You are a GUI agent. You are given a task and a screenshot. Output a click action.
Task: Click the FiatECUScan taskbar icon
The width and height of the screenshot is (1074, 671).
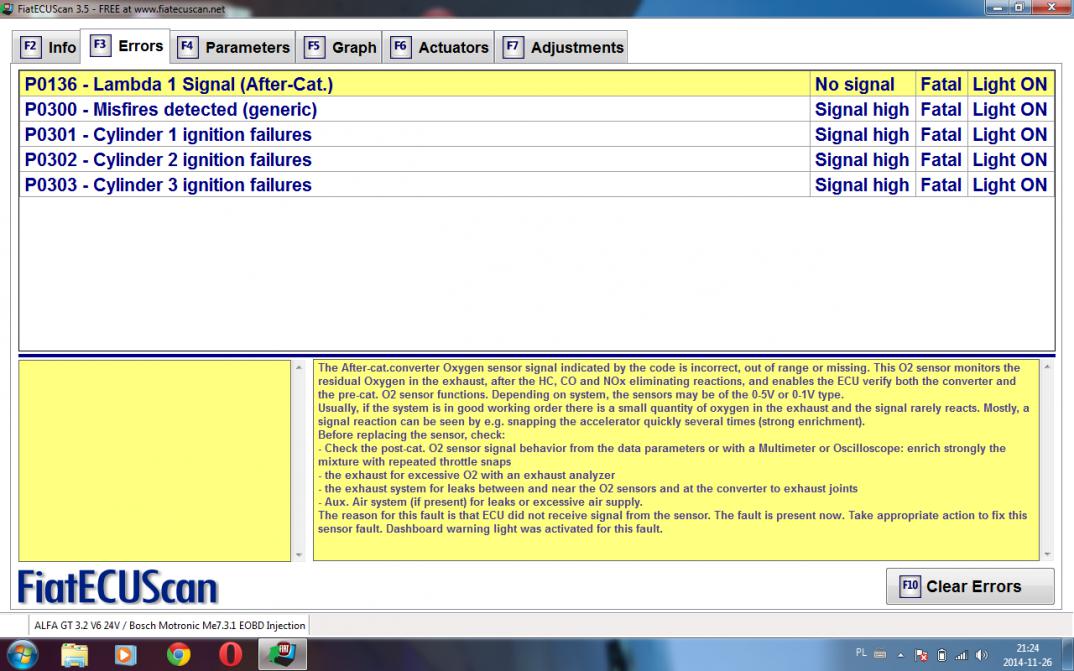coord(282,654)
